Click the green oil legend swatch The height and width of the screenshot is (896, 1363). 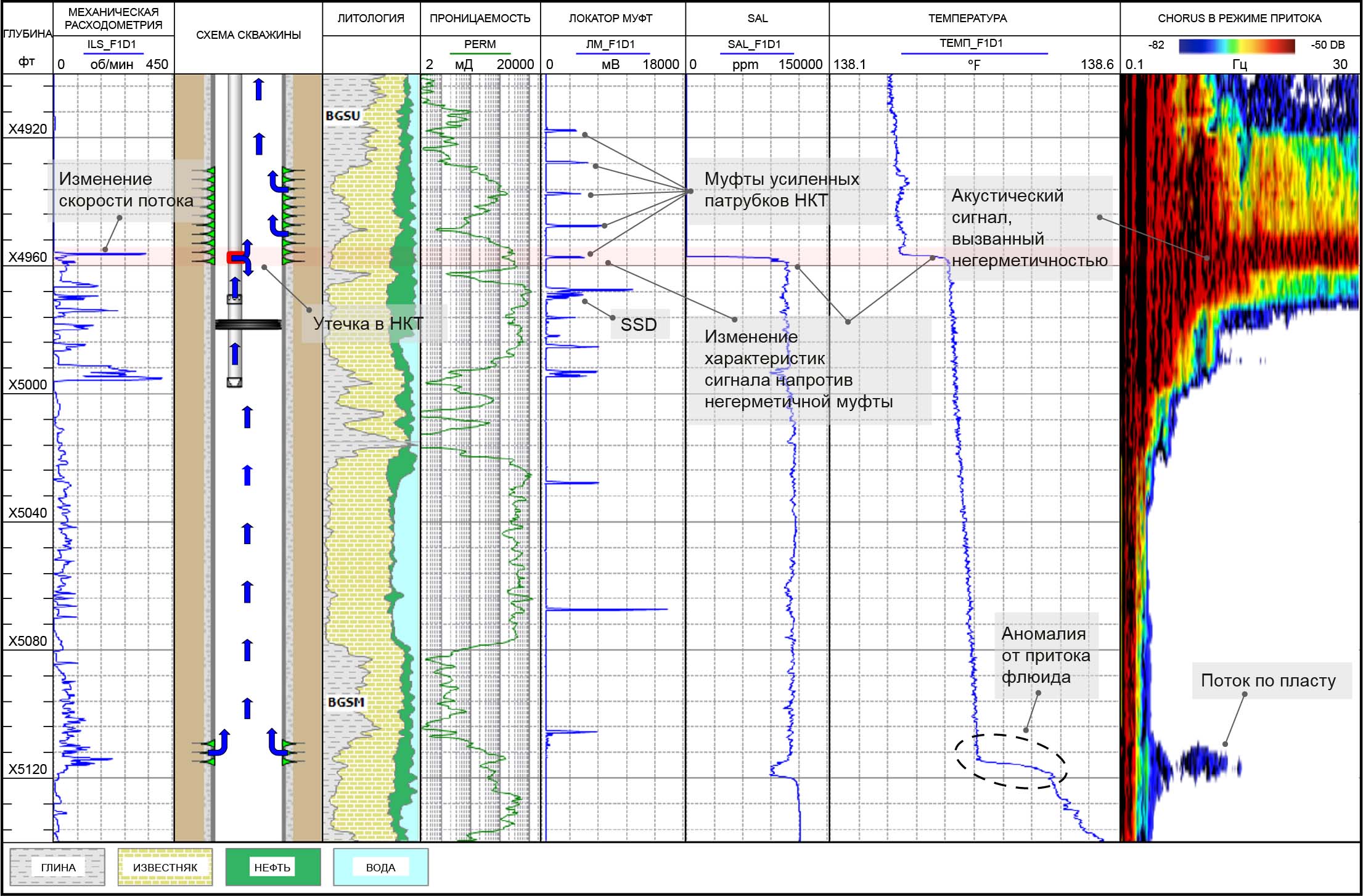(272, 867)
